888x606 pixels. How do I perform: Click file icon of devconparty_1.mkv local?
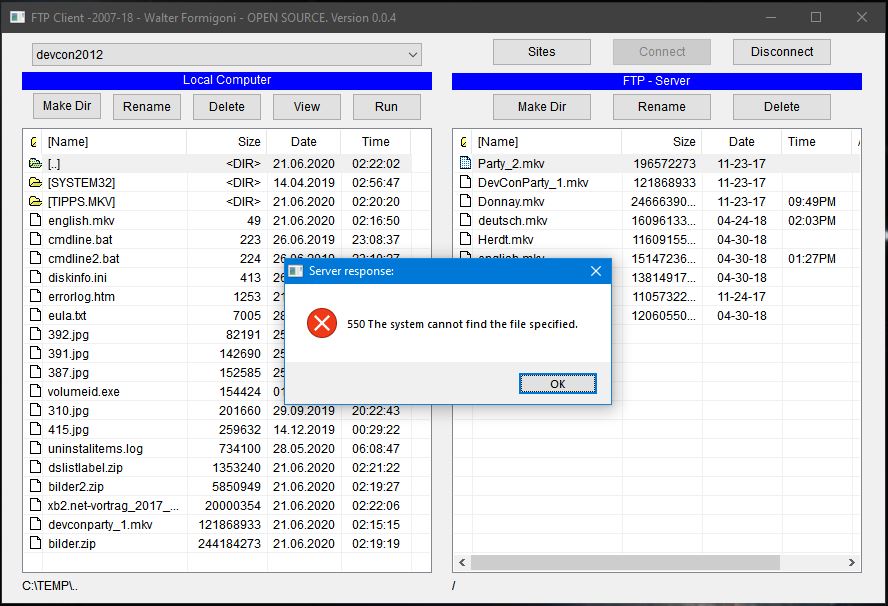pyautogui.click(x=35, y=524)
